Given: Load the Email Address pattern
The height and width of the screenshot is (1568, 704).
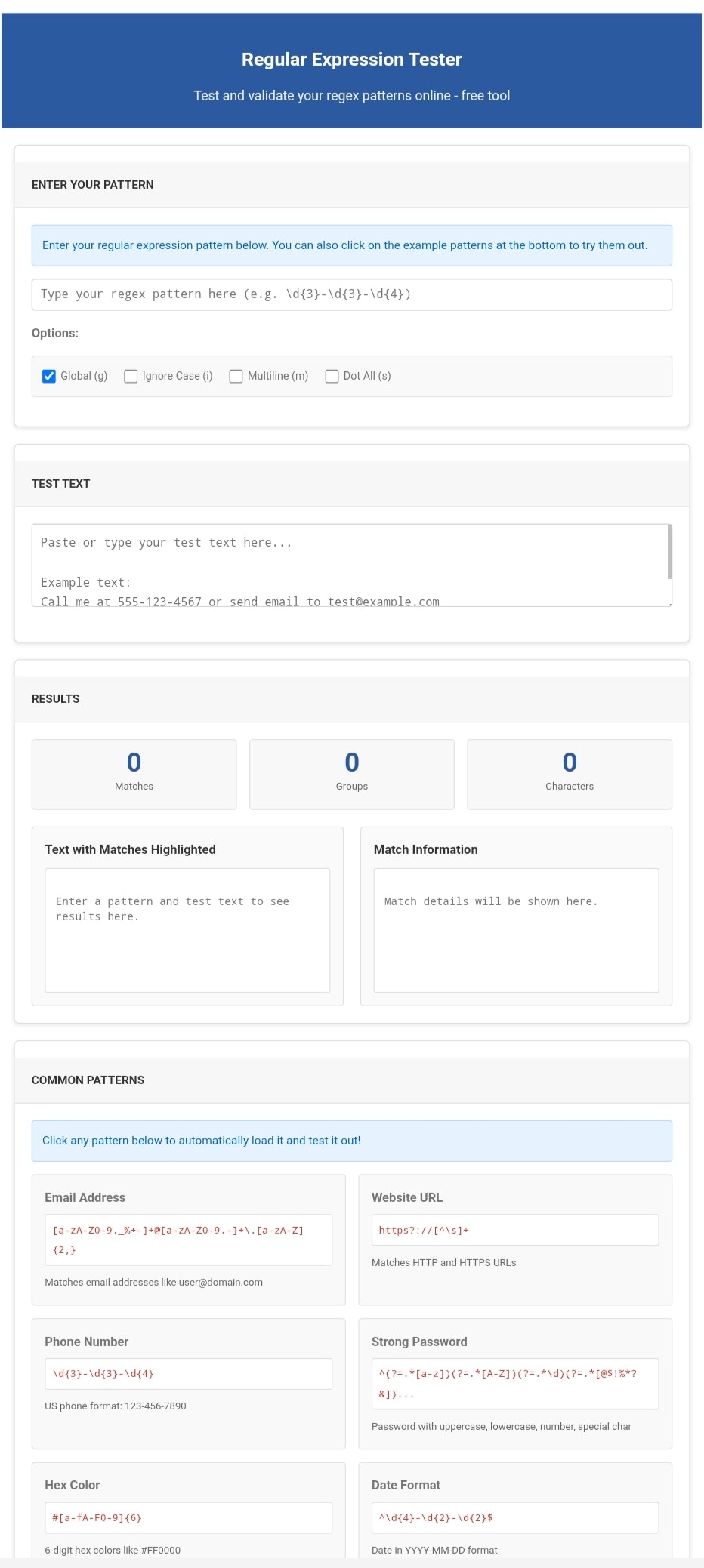Looking at the screenshot, I should [188, 1240].
